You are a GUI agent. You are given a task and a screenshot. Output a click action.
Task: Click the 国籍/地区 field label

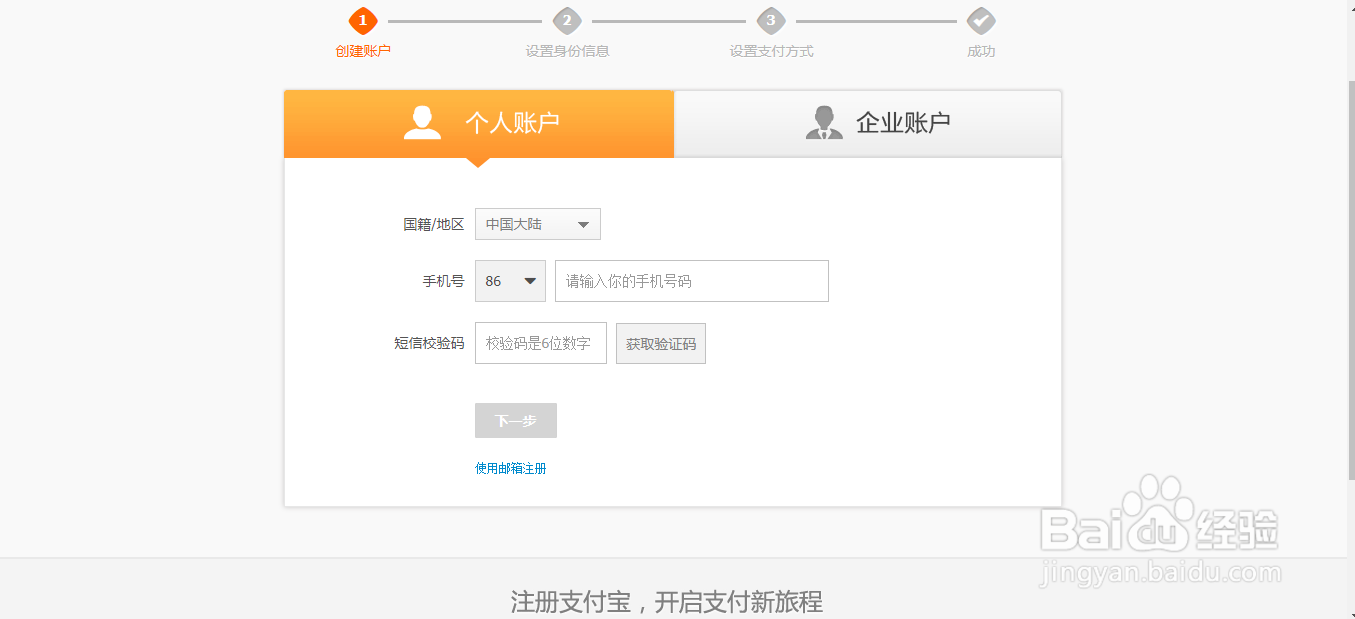click(434, 224)
